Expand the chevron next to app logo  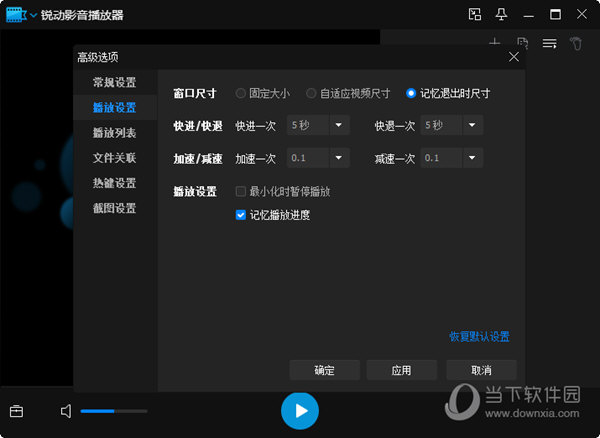34,15
